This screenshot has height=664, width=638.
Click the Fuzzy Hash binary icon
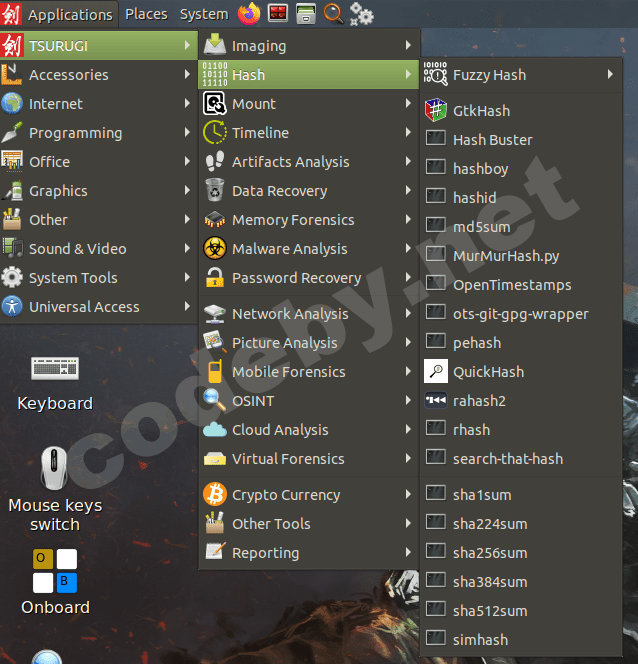click(436, 74)
